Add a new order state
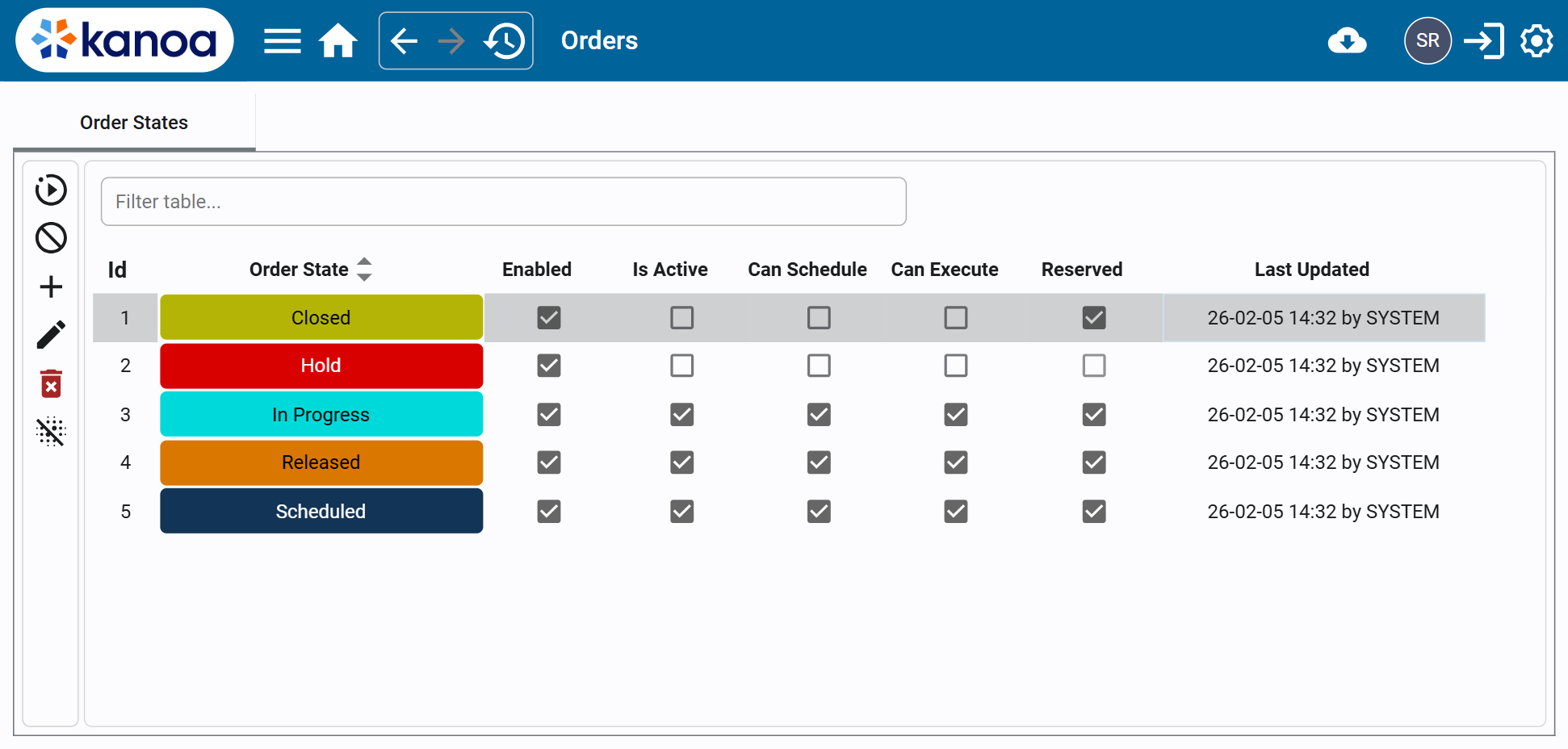1568x749 pixels. coord(51,287)
